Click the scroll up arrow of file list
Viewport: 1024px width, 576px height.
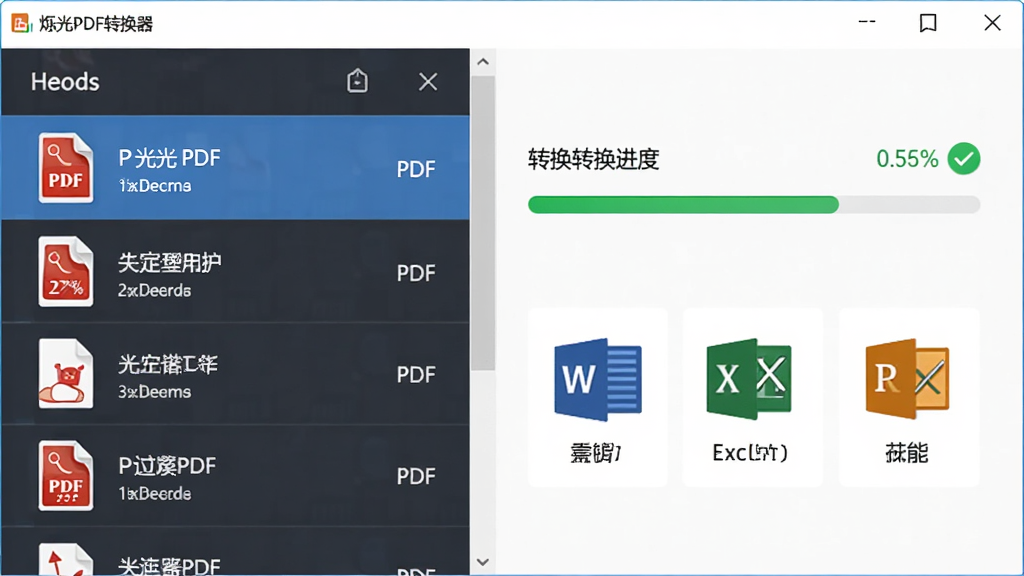(x=483, y=62)
